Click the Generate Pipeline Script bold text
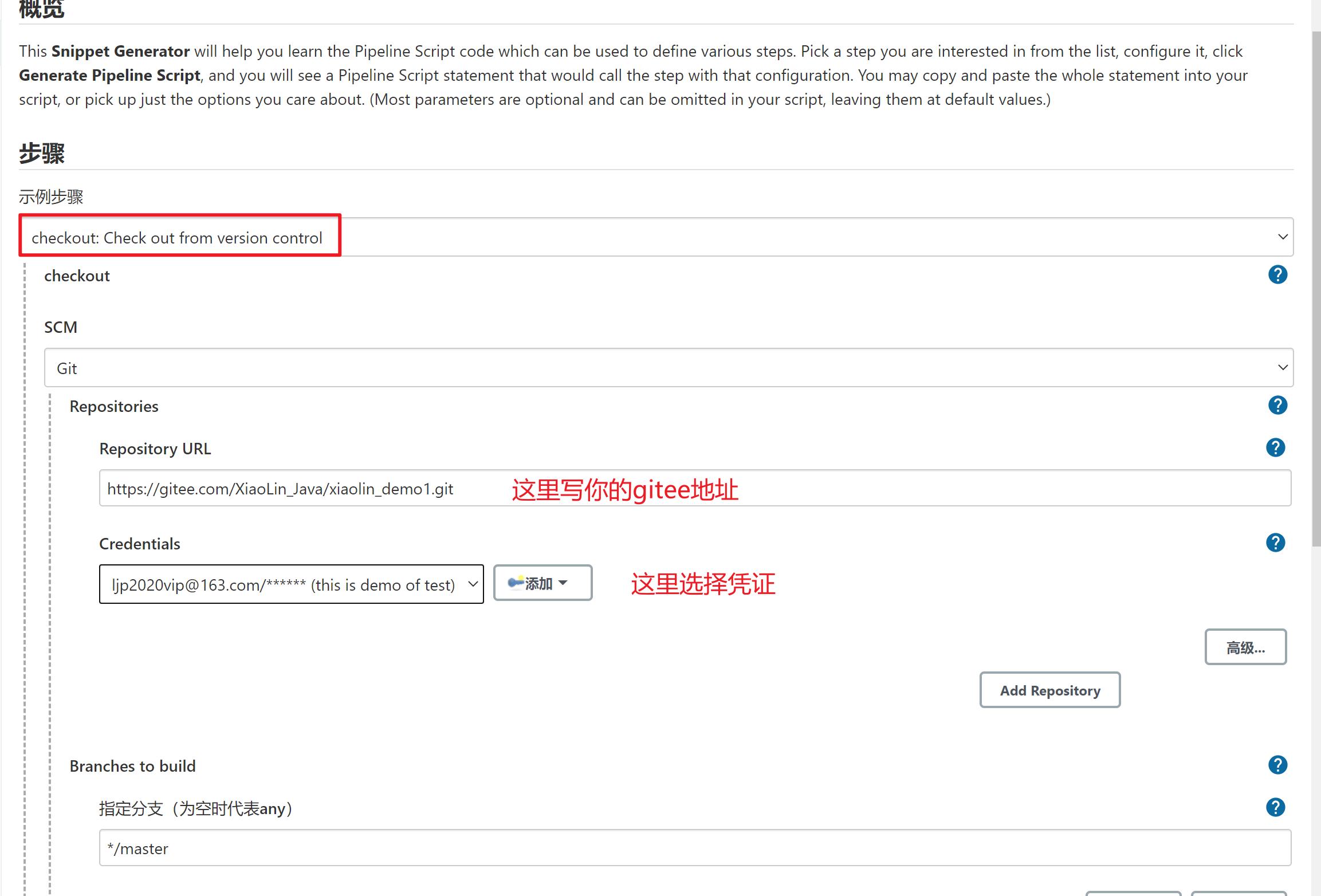 (x=110, y=76)
